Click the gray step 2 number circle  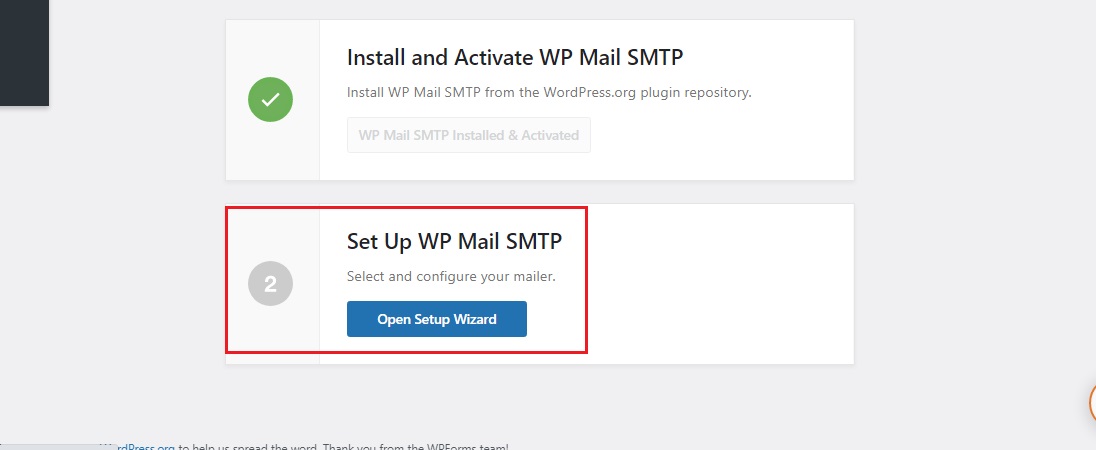click(x=271, y=284)
